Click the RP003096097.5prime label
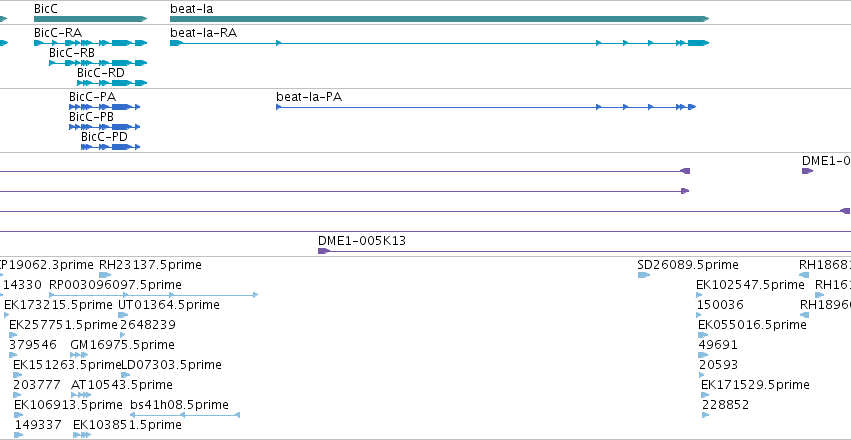This screenshot has height=440, width=851. tap(115, 285)
